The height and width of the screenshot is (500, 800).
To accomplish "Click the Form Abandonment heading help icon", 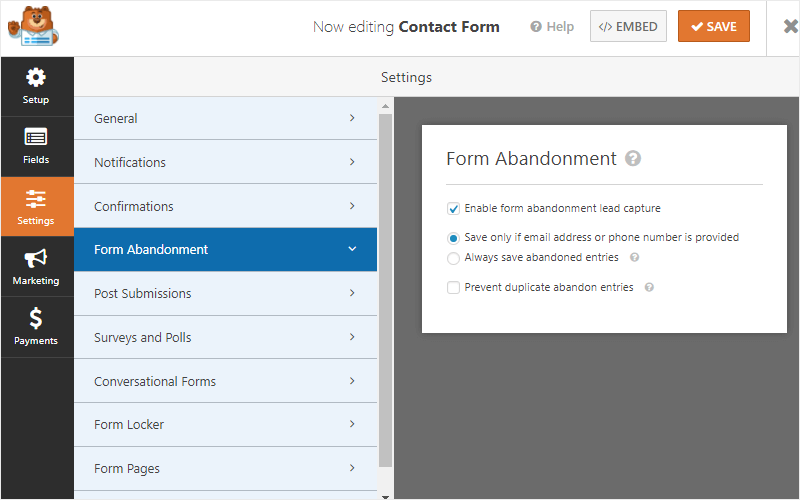I will [x=633, y=158].
